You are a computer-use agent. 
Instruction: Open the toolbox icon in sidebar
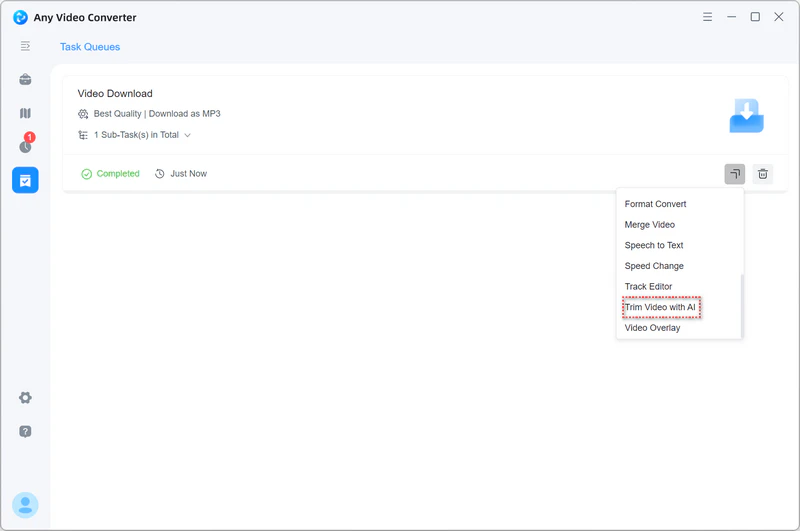pos(25,80)
